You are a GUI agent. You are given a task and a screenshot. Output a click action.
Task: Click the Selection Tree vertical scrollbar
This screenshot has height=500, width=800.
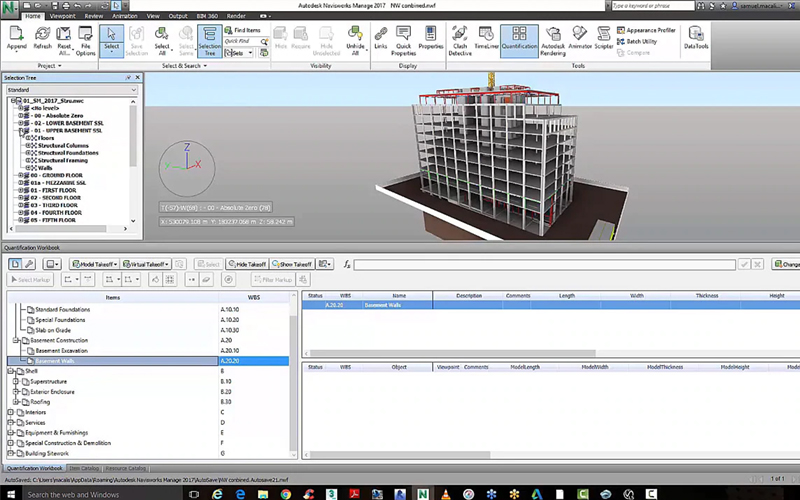tap(133, 160)
